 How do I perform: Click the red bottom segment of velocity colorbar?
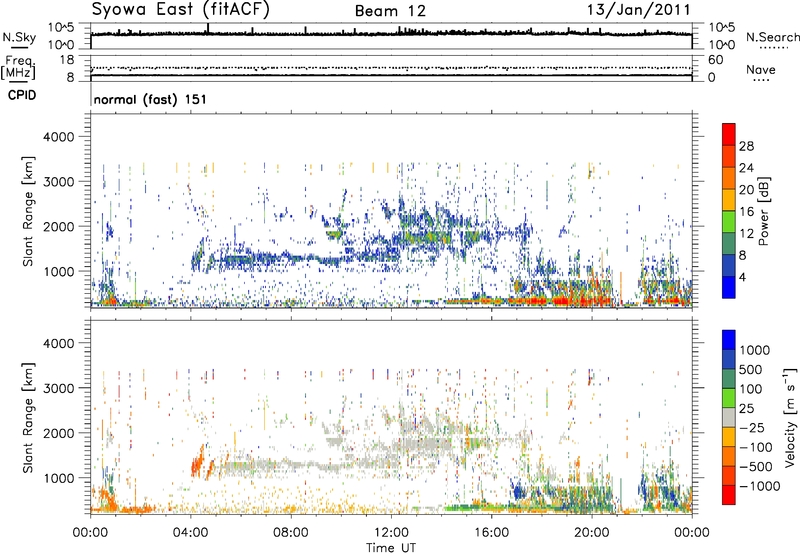729,495
